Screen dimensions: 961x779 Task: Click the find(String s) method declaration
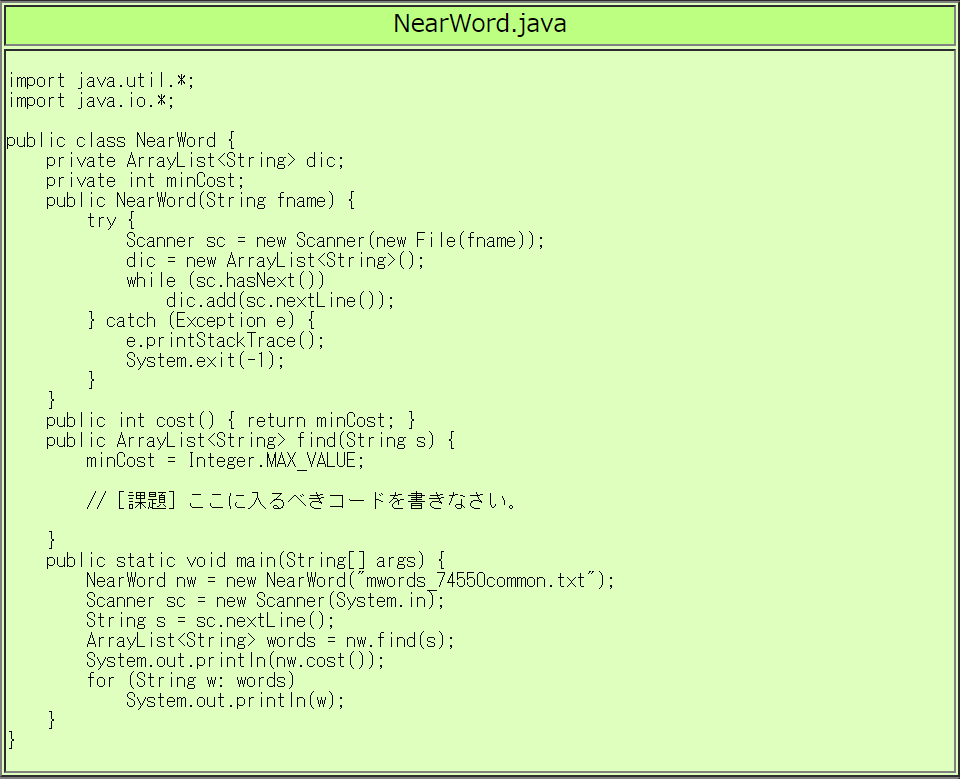[250, 441]
